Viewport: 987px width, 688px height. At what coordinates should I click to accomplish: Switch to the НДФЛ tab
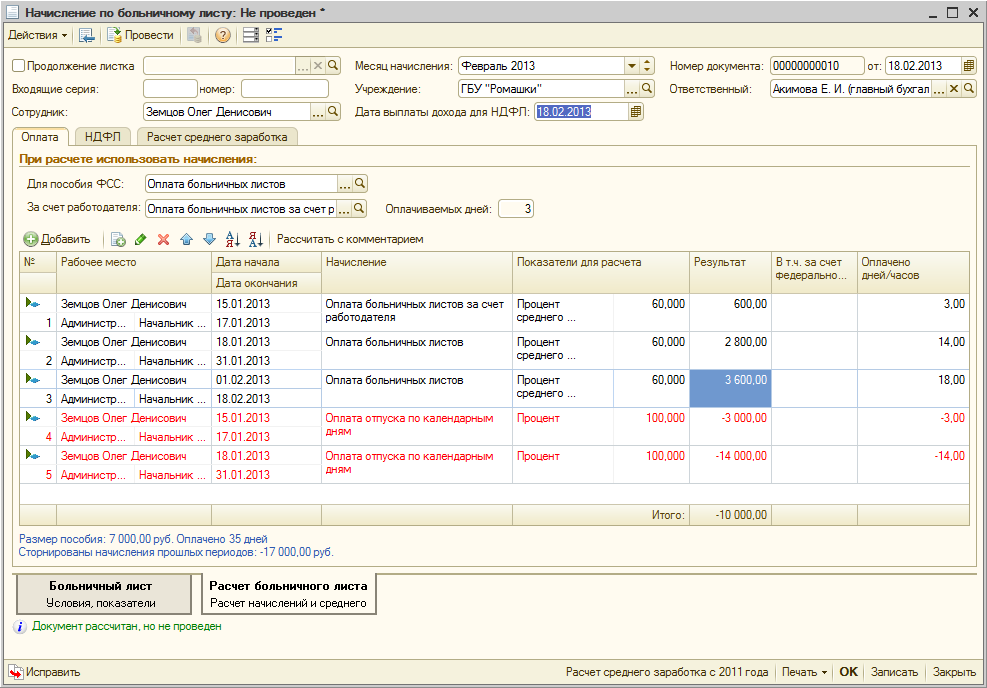coord(103,137)
